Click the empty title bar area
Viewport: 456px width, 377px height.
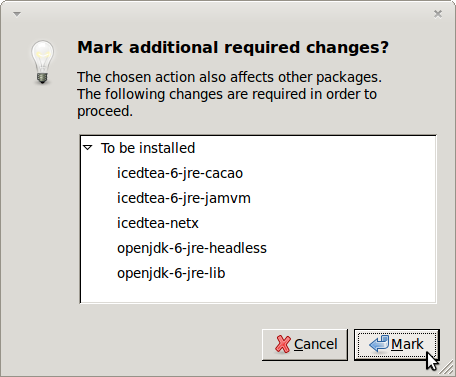pos(227,14)
